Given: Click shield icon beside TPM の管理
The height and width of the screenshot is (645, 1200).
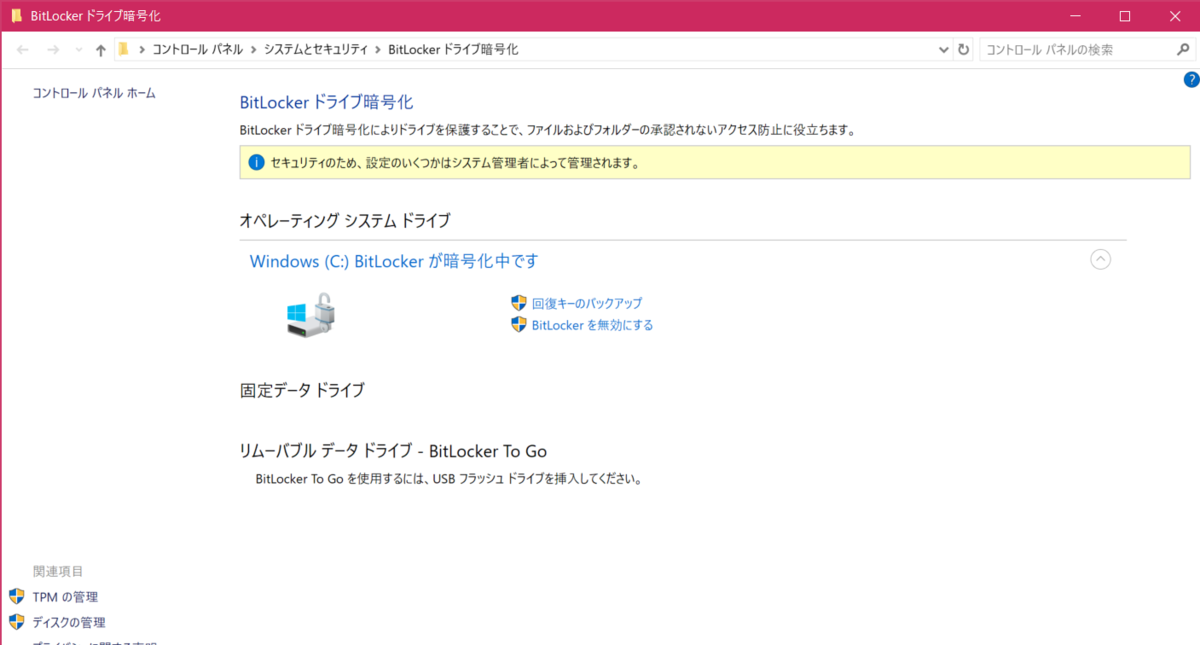Looking at the screenshot, I should [x=16, y=596].
